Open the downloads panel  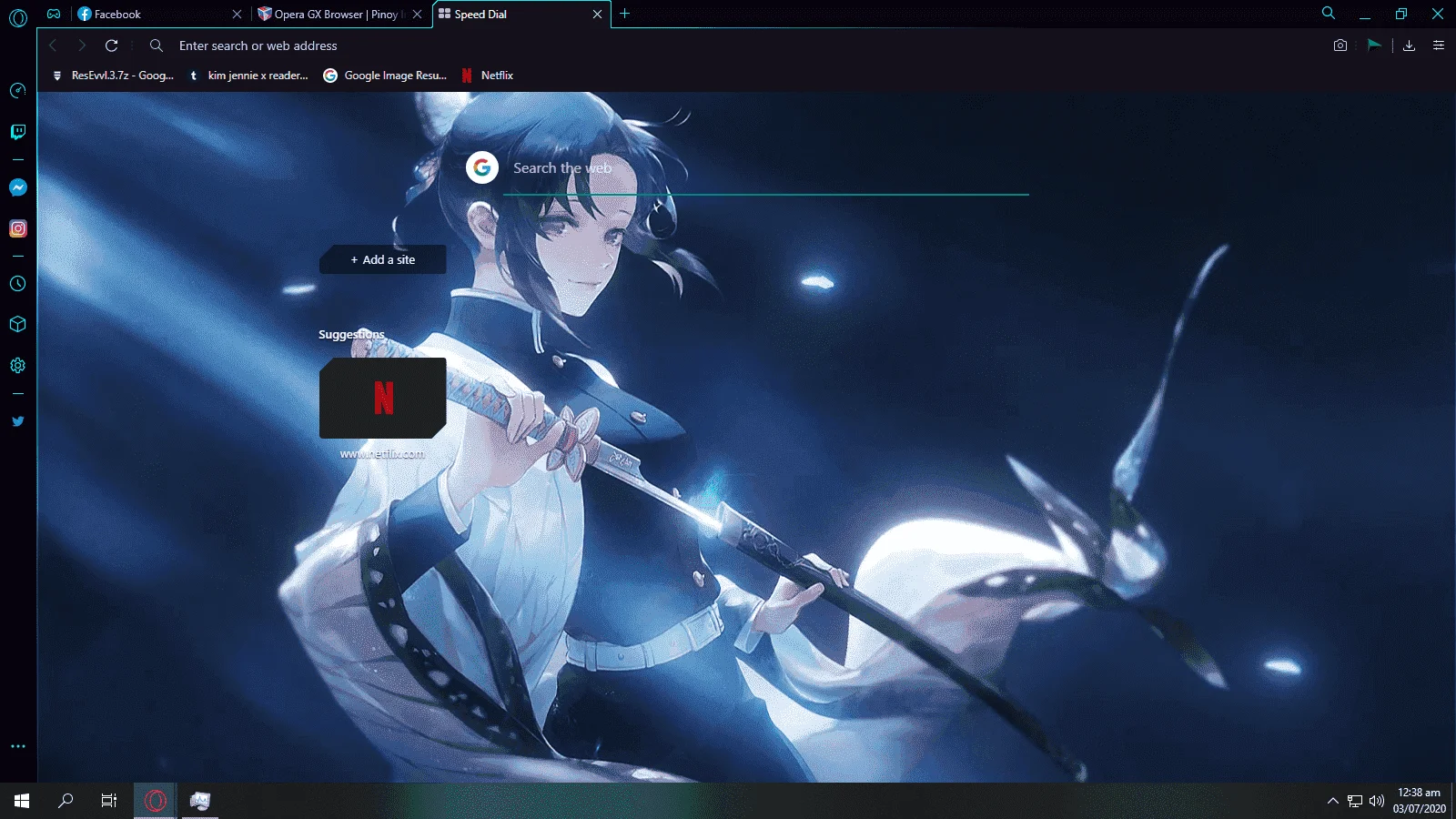1409,45
